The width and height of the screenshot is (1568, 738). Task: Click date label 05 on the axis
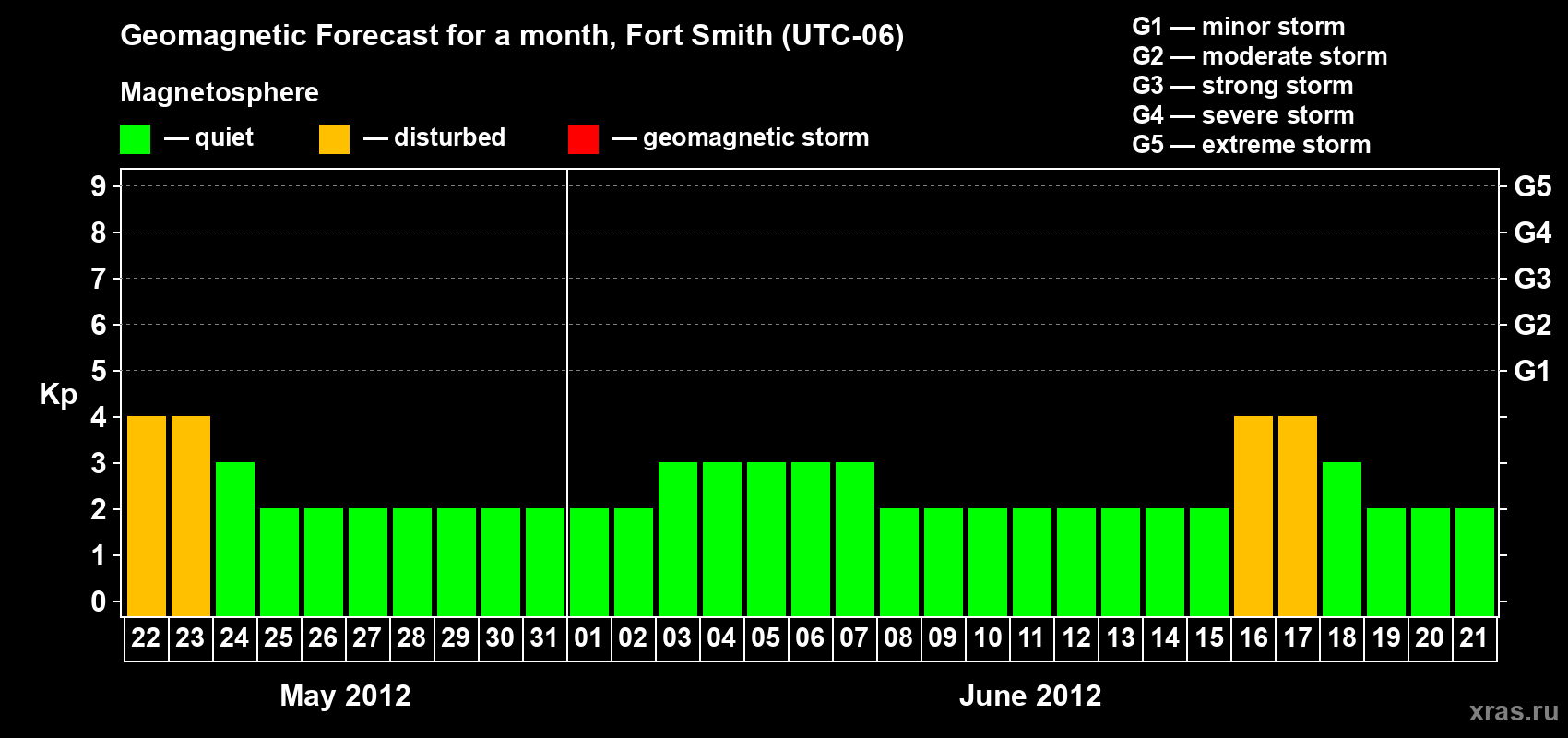(x=766, y=638)
